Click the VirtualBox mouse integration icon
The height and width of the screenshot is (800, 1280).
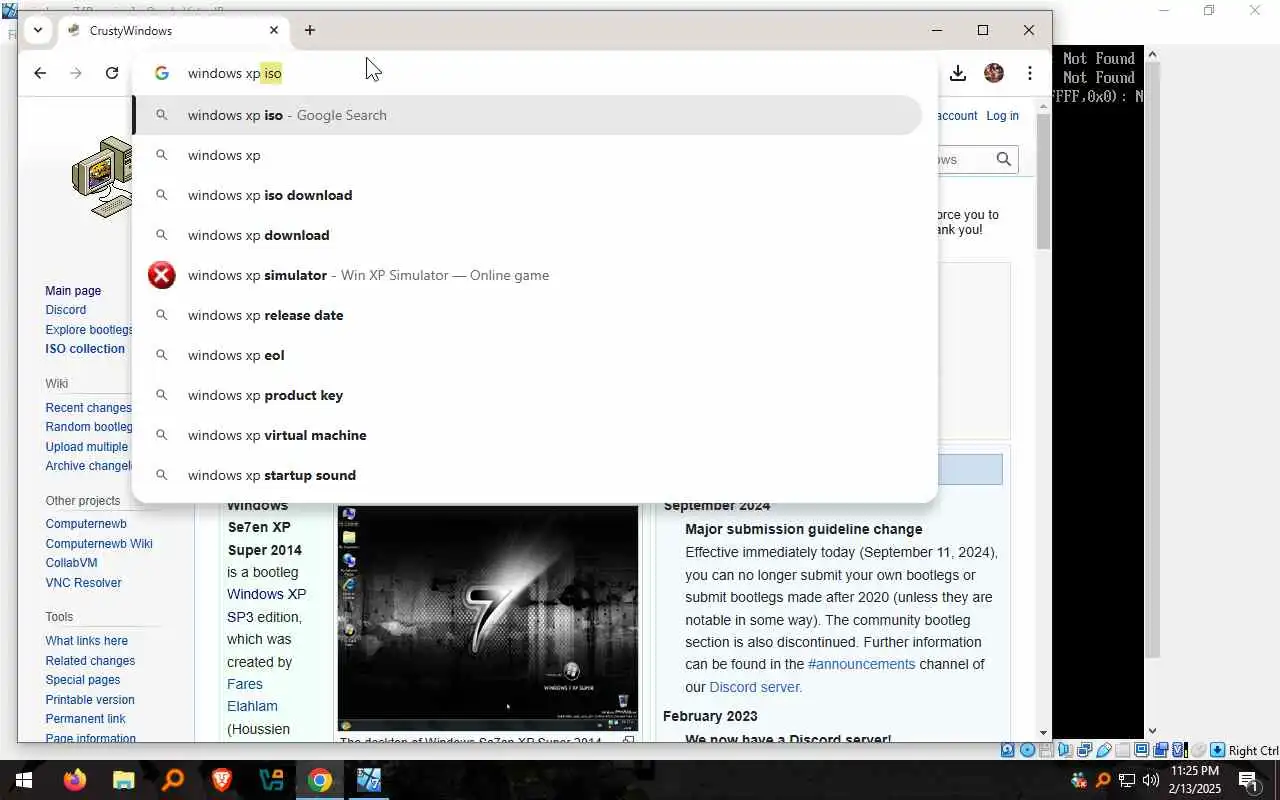1198,750
